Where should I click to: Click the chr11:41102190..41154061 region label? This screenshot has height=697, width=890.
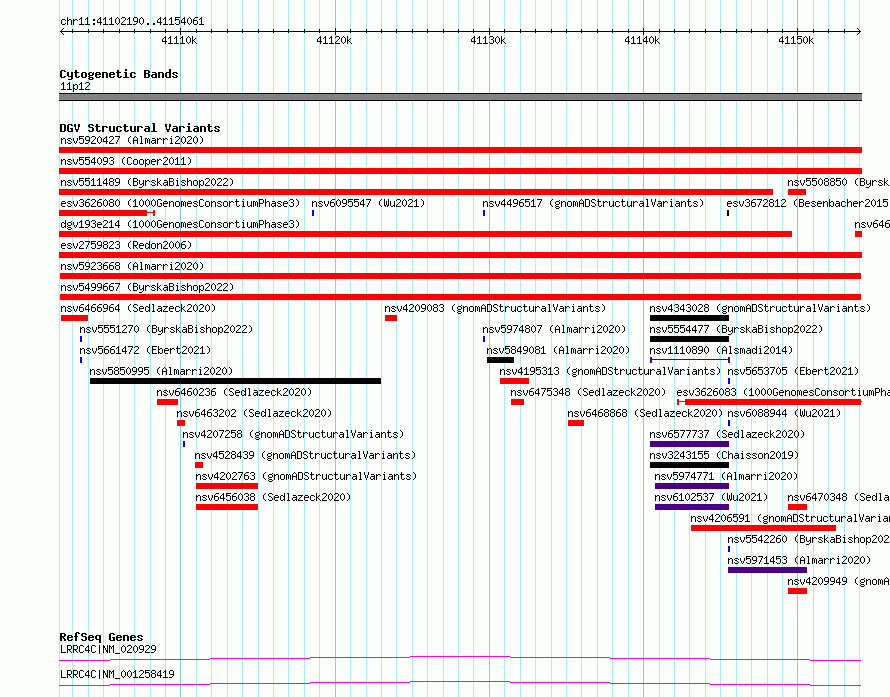point(132,21)
